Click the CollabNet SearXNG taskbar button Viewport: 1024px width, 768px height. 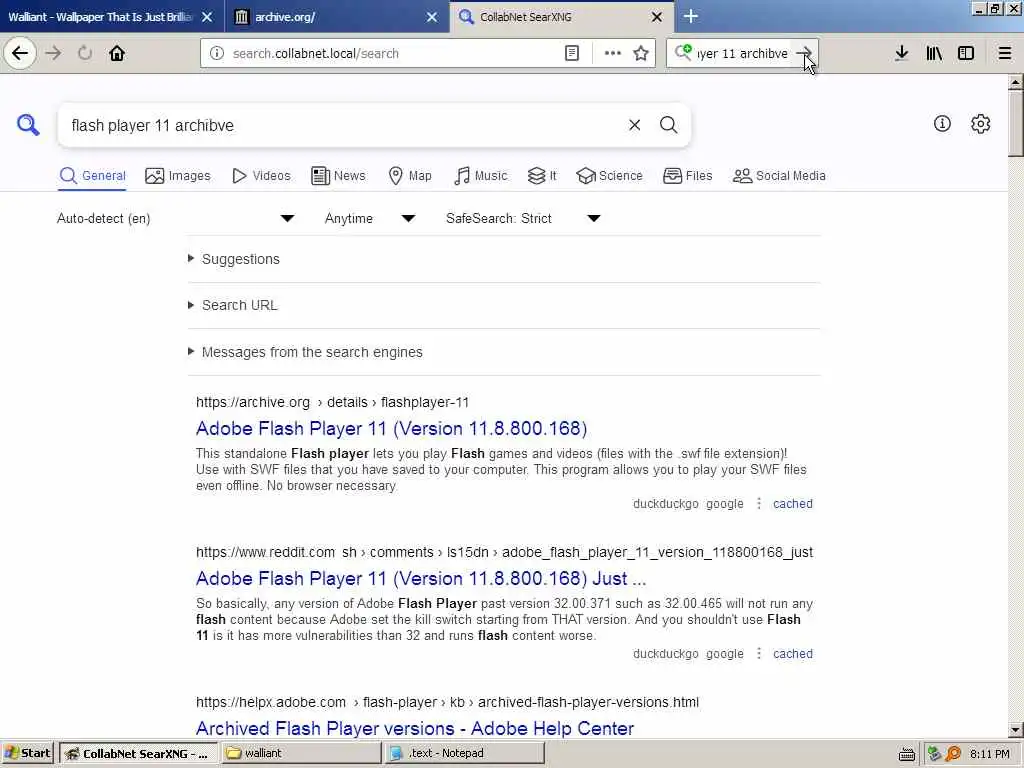(x=138, y=754)
